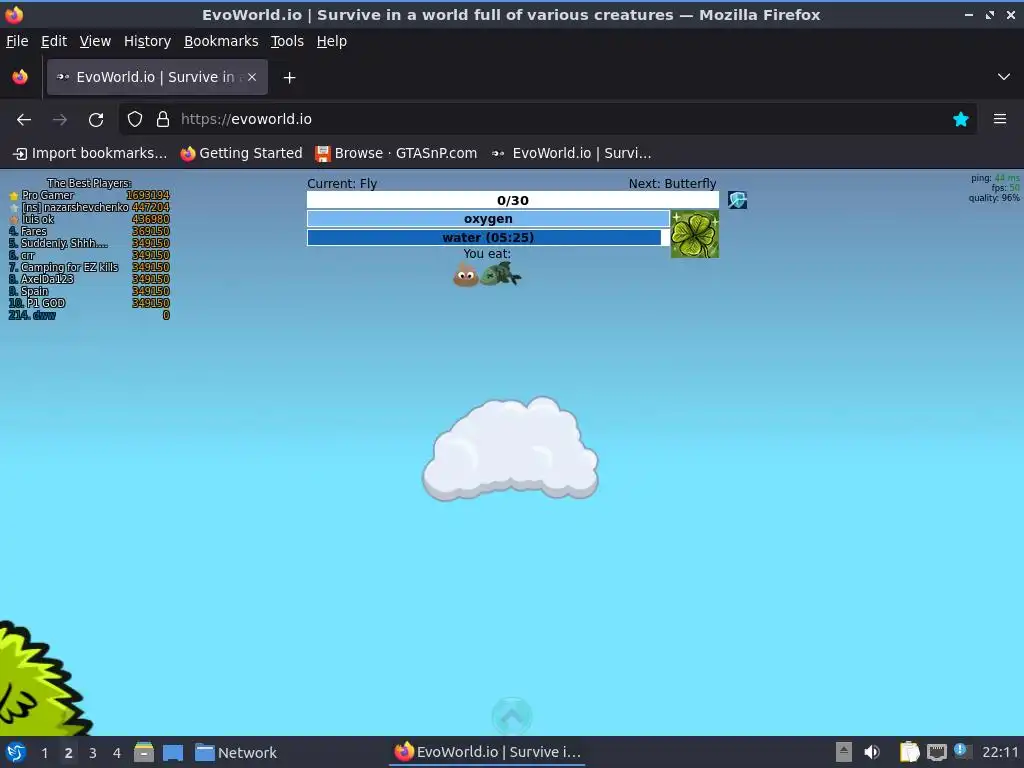1024x768 pixels.
Task: Open the Firefox hamburger application menu
Action: point(1000,119)
